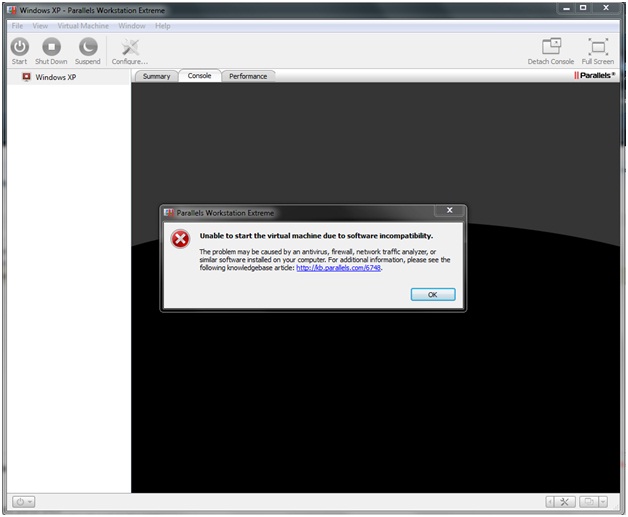The width and height of the screenshot is (628, 517).
Task: Click OK in the error dialog
Action: [x=433, y=294]
